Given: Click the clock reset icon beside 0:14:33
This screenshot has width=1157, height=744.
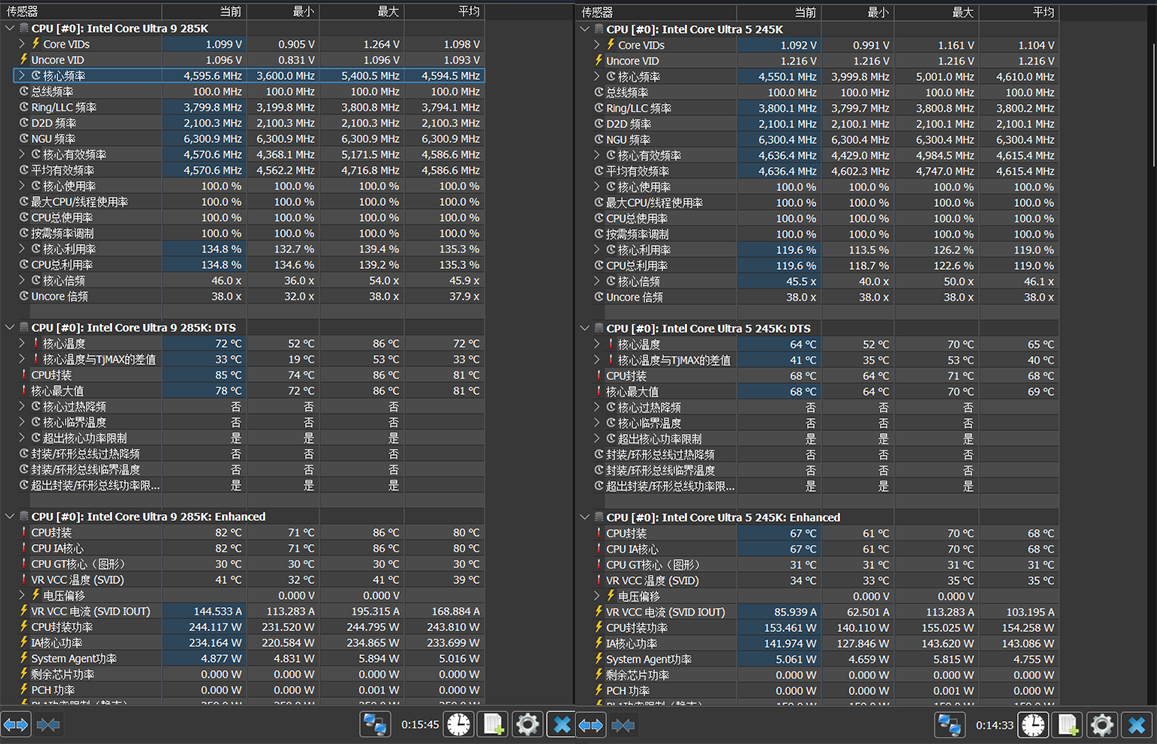Looking at the screenshot, I should (x=1033, y=726).
